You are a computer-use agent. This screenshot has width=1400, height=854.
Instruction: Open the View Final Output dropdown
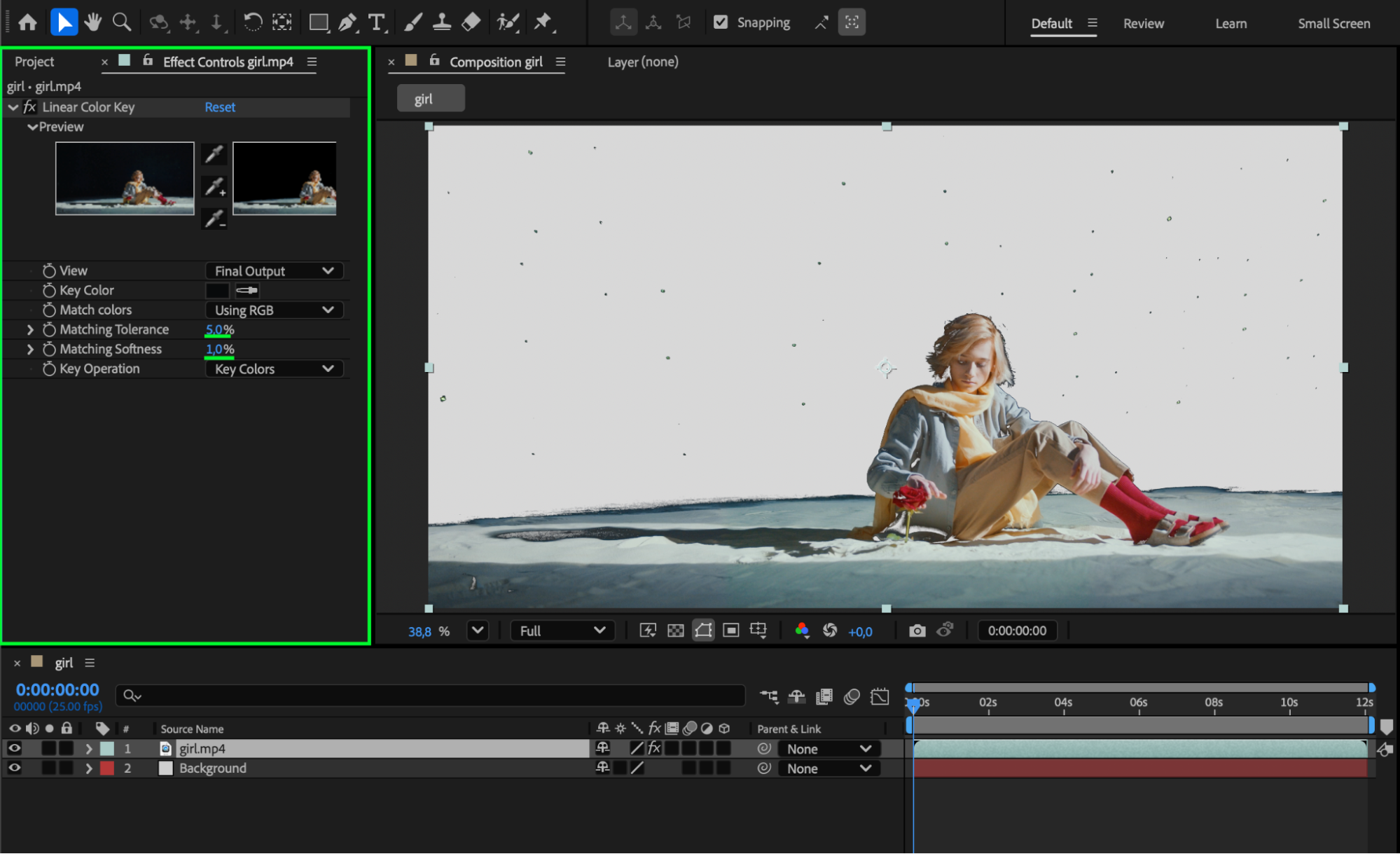coord(274,270)
